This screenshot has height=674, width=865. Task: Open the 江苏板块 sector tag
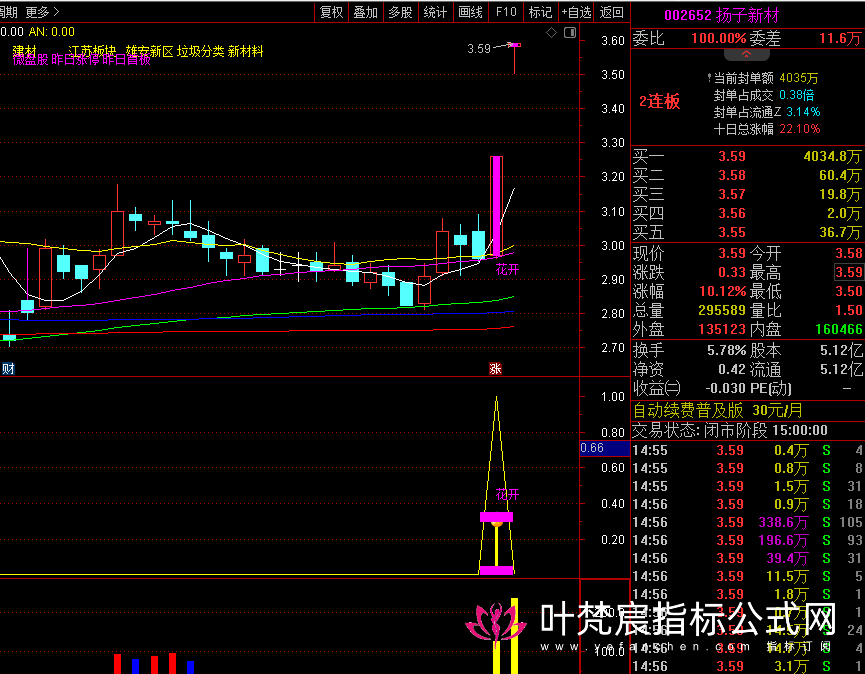(x=92, y=51)
